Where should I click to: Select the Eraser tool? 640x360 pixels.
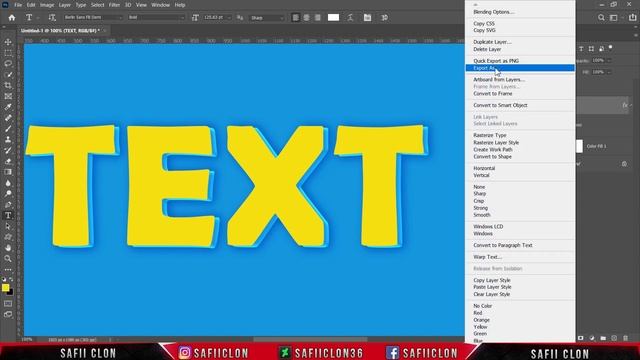[8, 161]
